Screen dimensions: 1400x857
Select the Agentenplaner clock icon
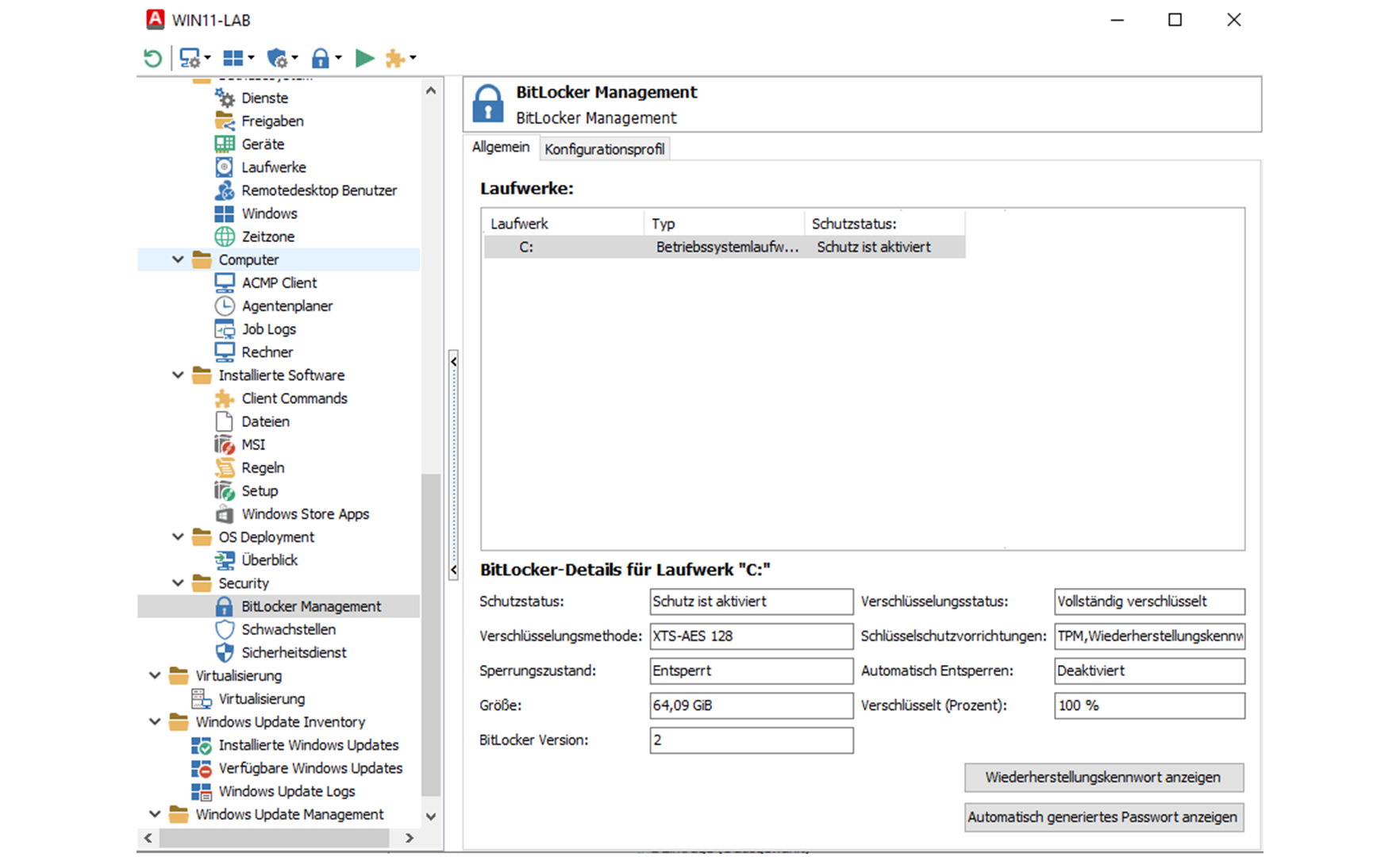tap(225, 306)
